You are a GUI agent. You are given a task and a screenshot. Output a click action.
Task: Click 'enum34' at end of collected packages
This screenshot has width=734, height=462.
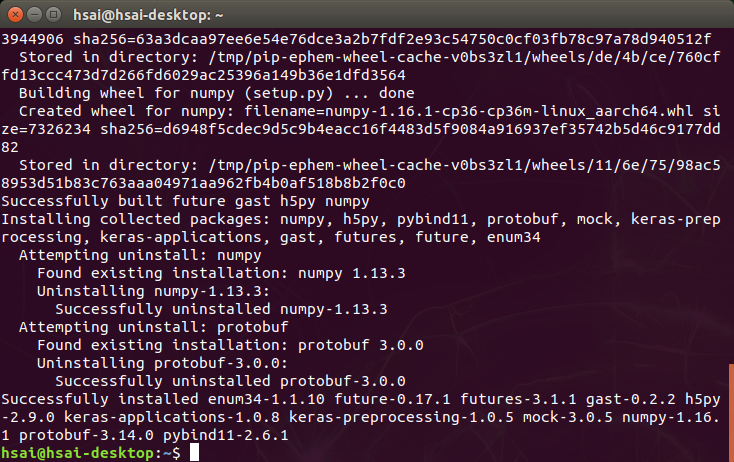click(514, 237)
